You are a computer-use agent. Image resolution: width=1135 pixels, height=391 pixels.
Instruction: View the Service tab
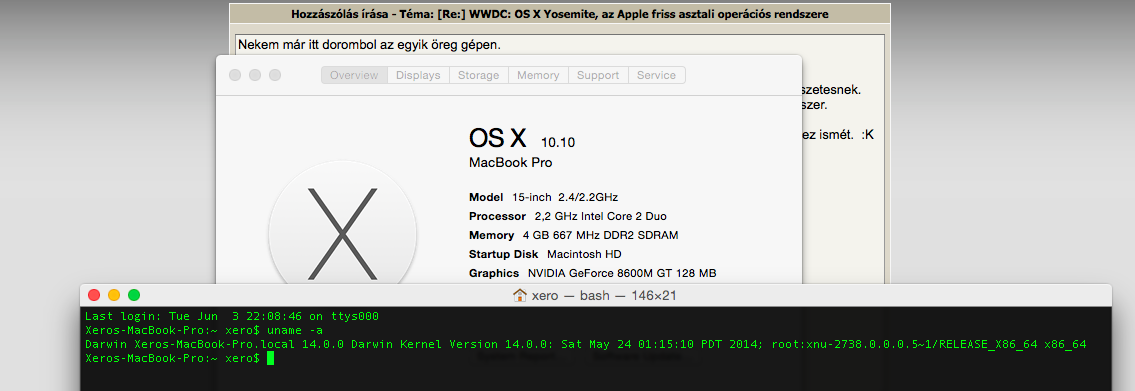[x=657, y=75]
